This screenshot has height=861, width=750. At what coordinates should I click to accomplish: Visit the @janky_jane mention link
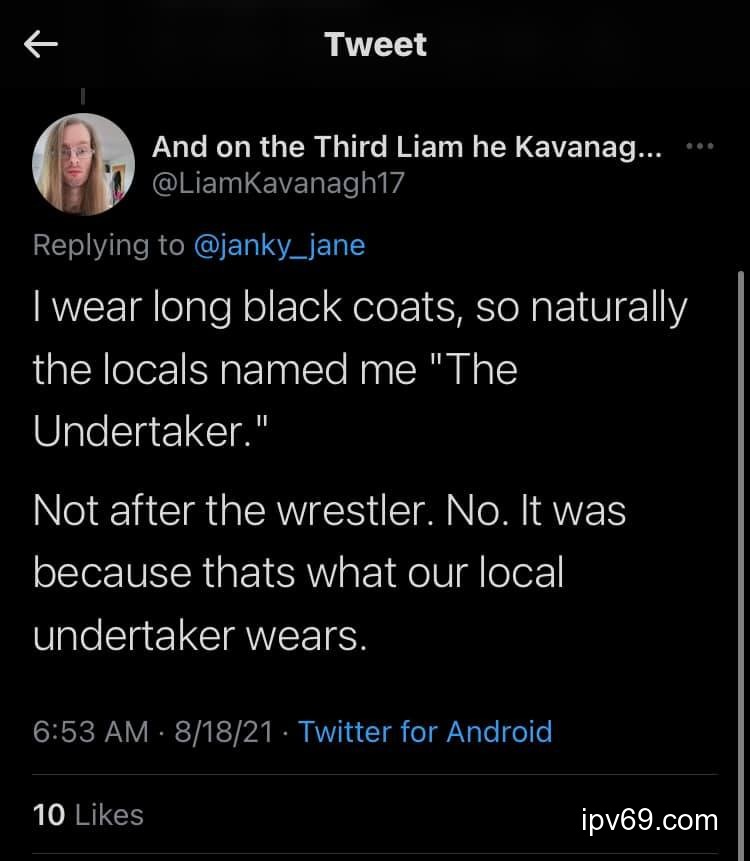pyautogui.click(x=279, y=245)
